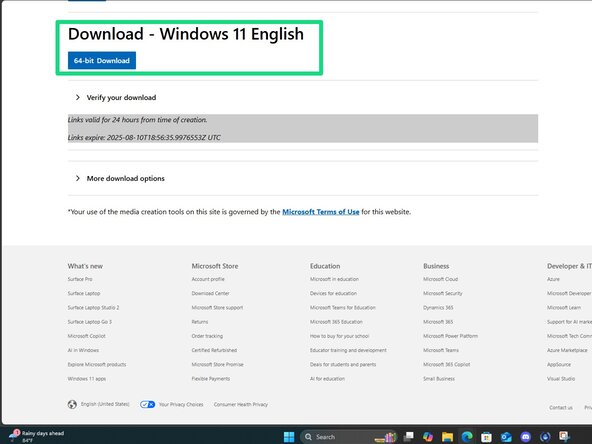Open the Contact us footer link
592x444 pixels.
[x=561, y=408]
